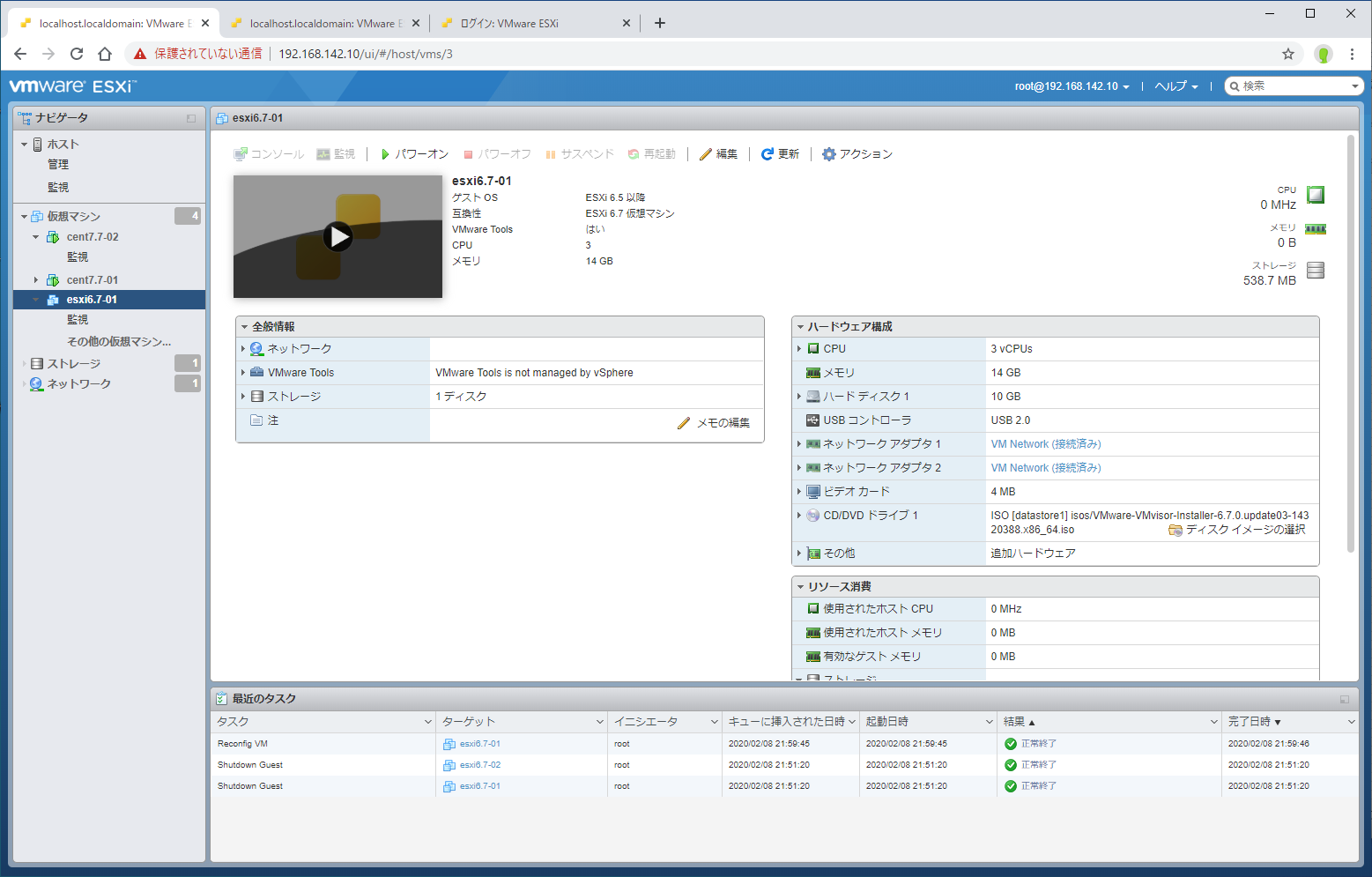Click the vmware ESXi logo
1372x877 pixels.
(72, 86)
